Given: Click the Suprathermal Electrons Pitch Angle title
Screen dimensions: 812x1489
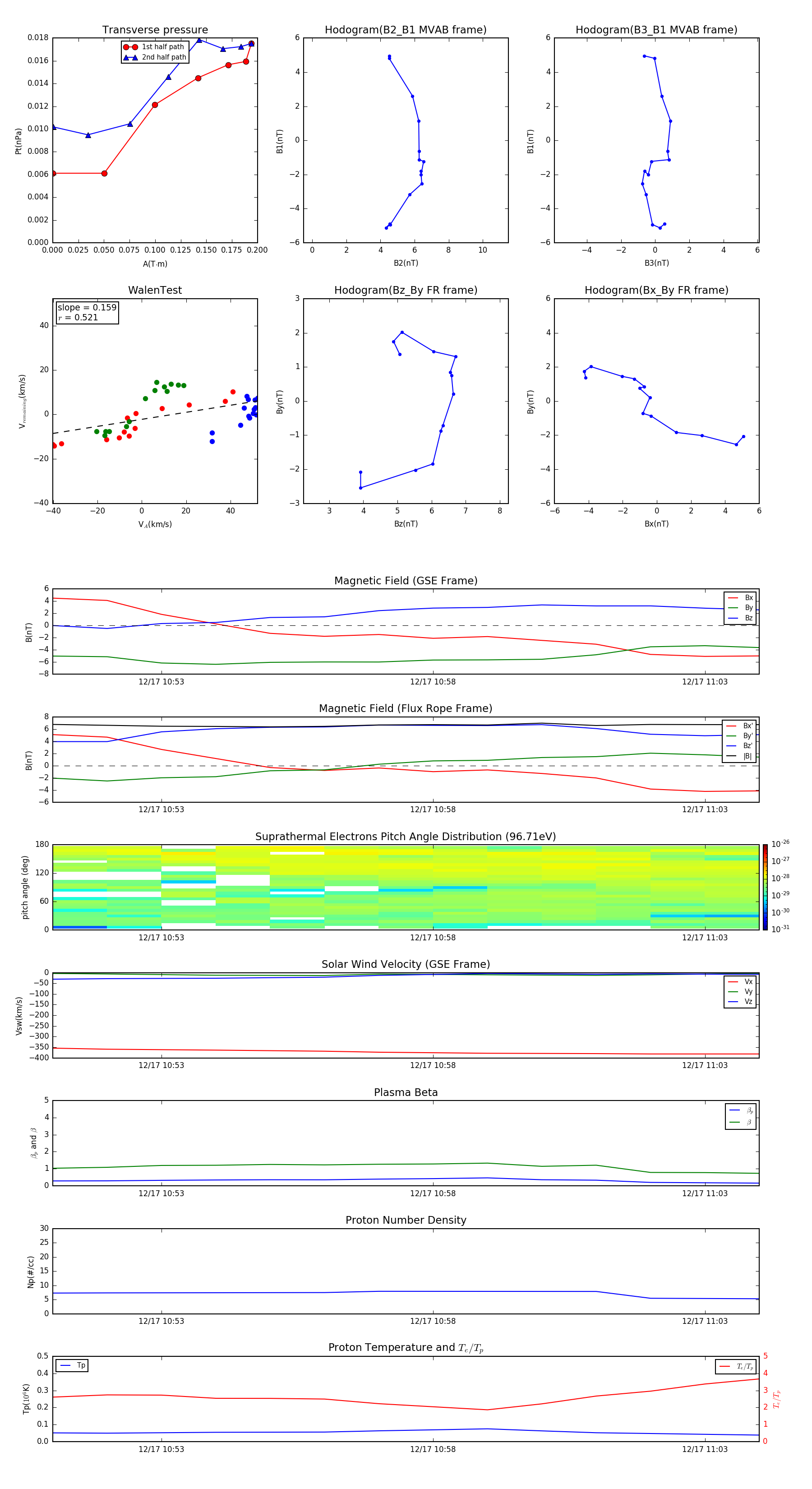Looking at the screenshot, I should point(406,837).
